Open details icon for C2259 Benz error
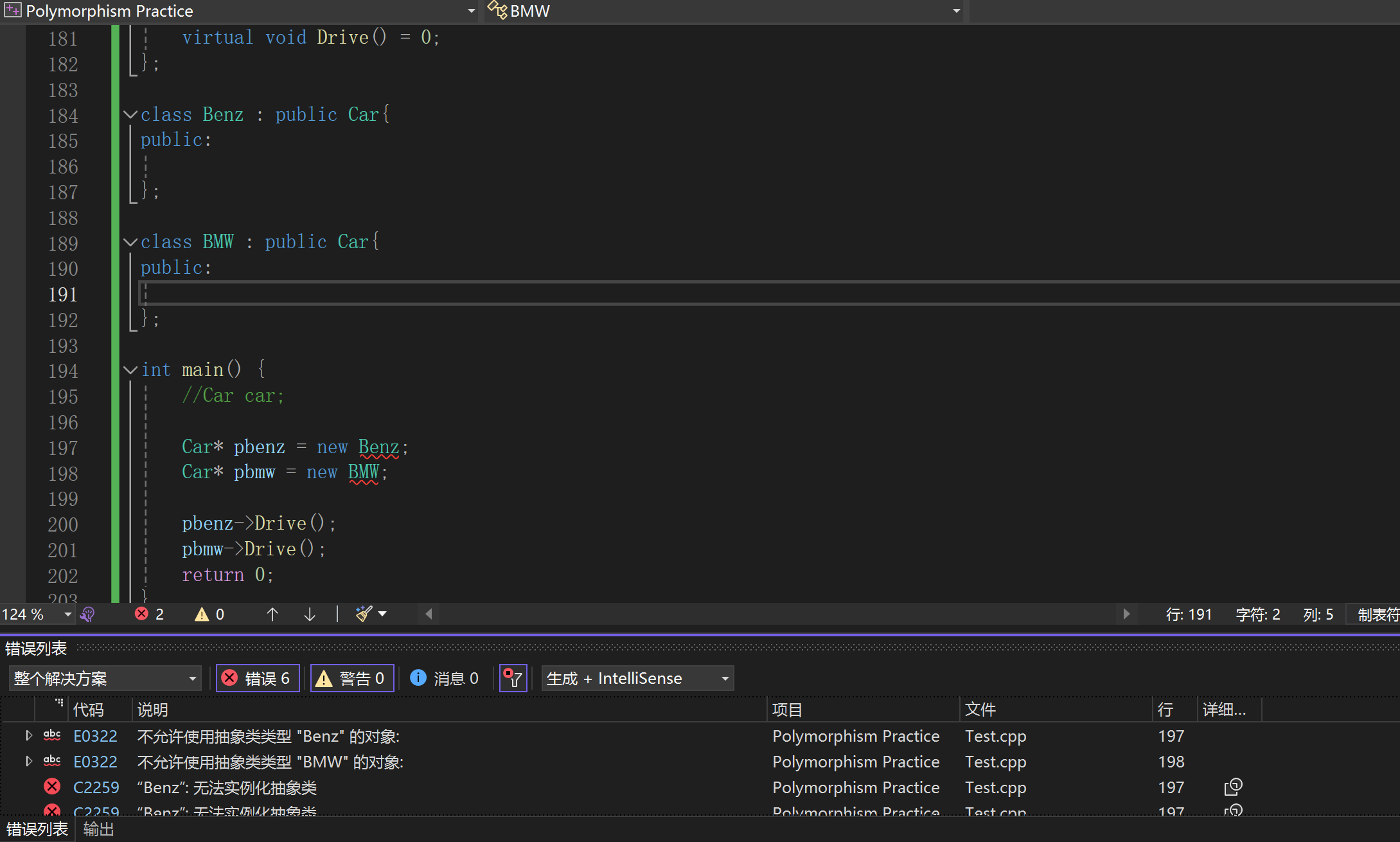Screen dimensions: 1400x842 click(x=1233, y=787)
